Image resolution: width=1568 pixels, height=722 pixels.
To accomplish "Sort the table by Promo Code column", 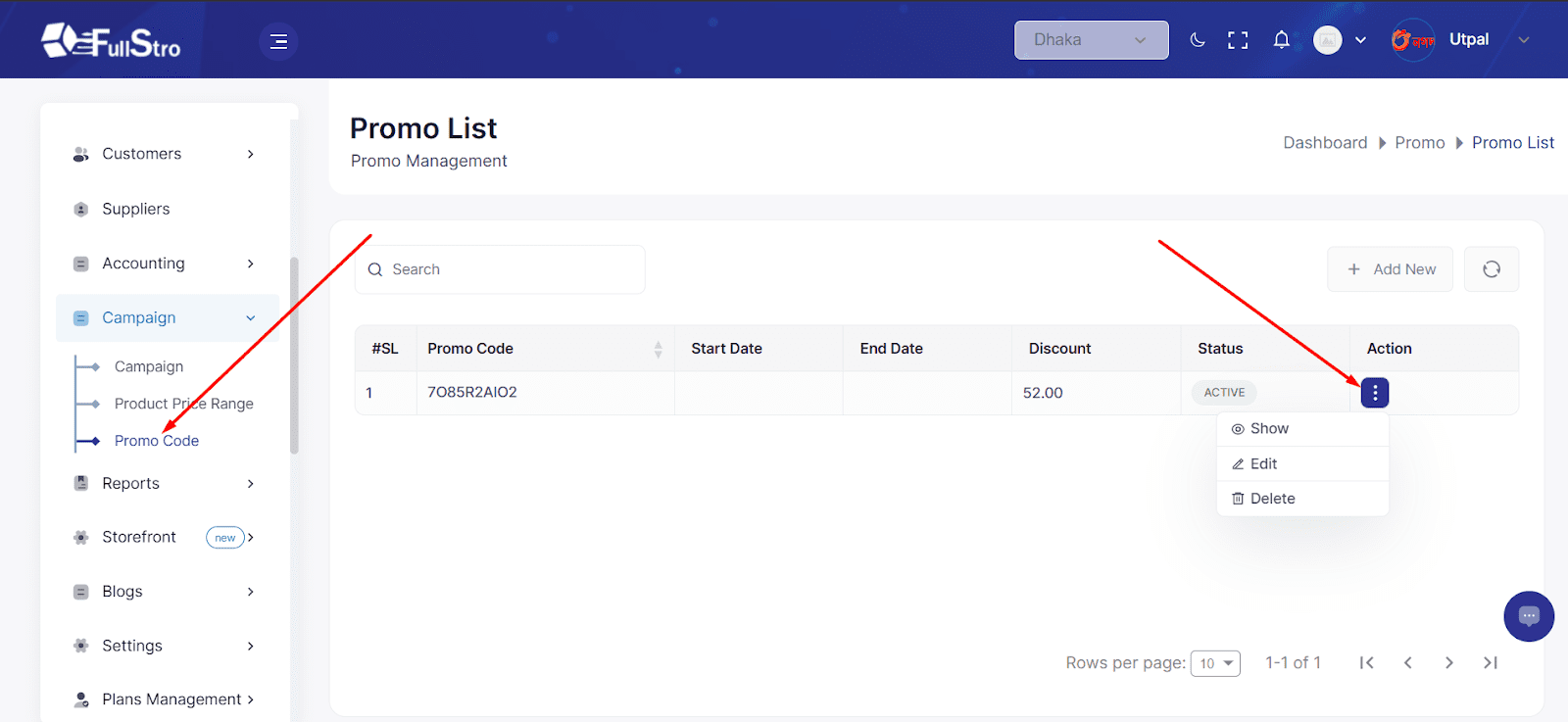I will (x=658, y=349).
